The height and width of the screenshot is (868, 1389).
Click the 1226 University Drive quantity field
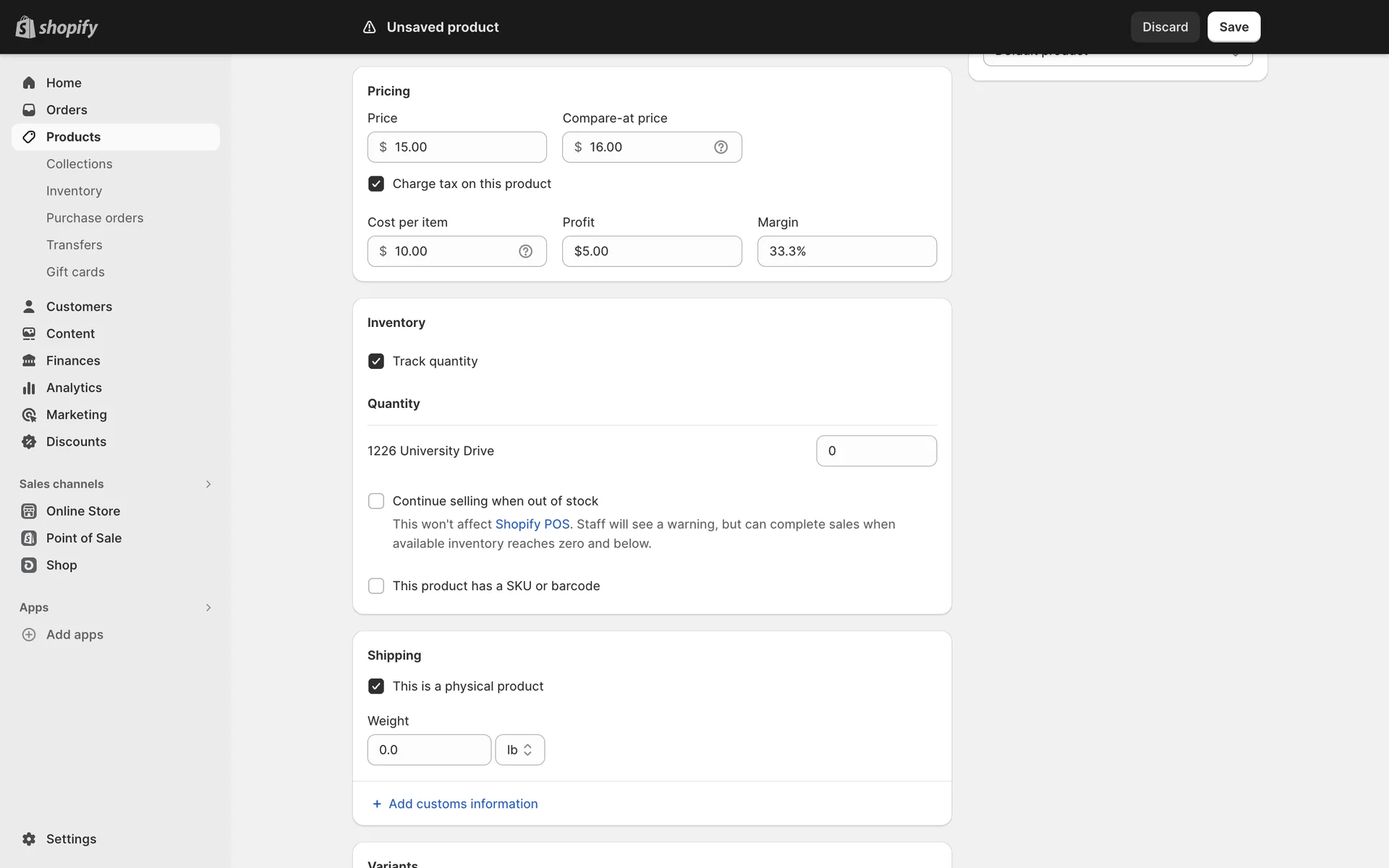[x=876, y=451]
